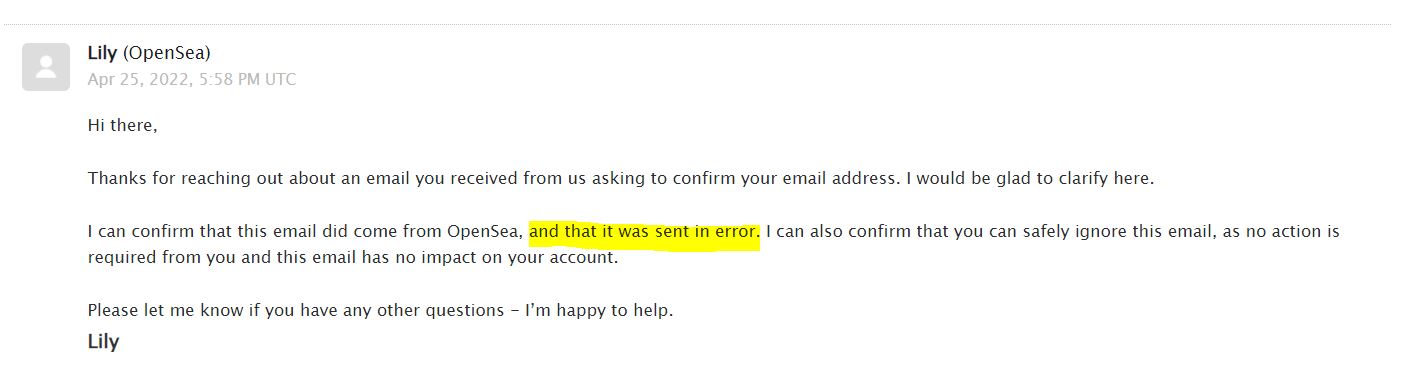Click 'I'm happy to help' text
The width and height of the screenshot is (1418, 366).
point(599,310)
